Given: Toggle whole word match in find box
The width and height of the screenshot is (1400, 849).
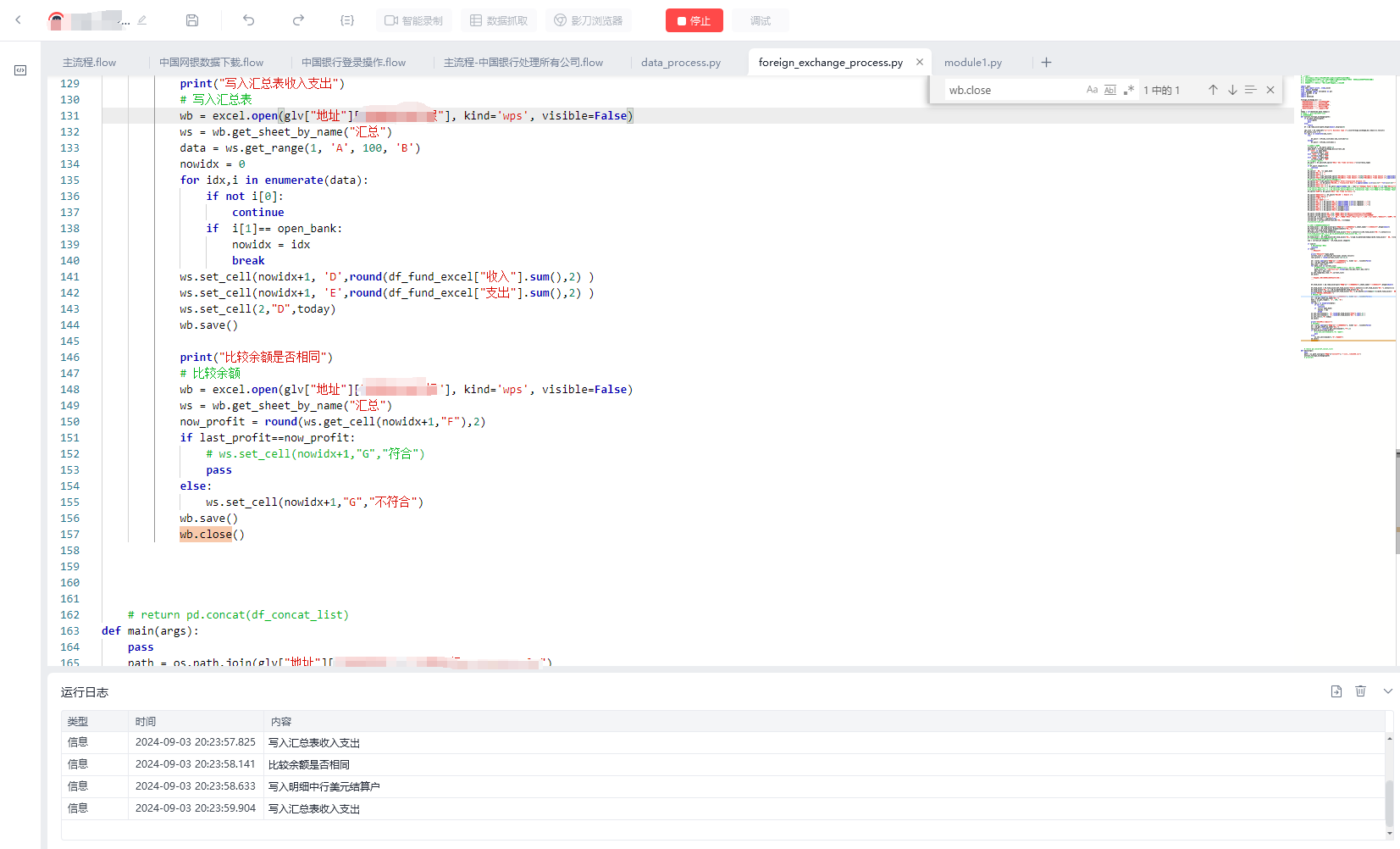Looking at the screenshot, I should (1109, 90).
